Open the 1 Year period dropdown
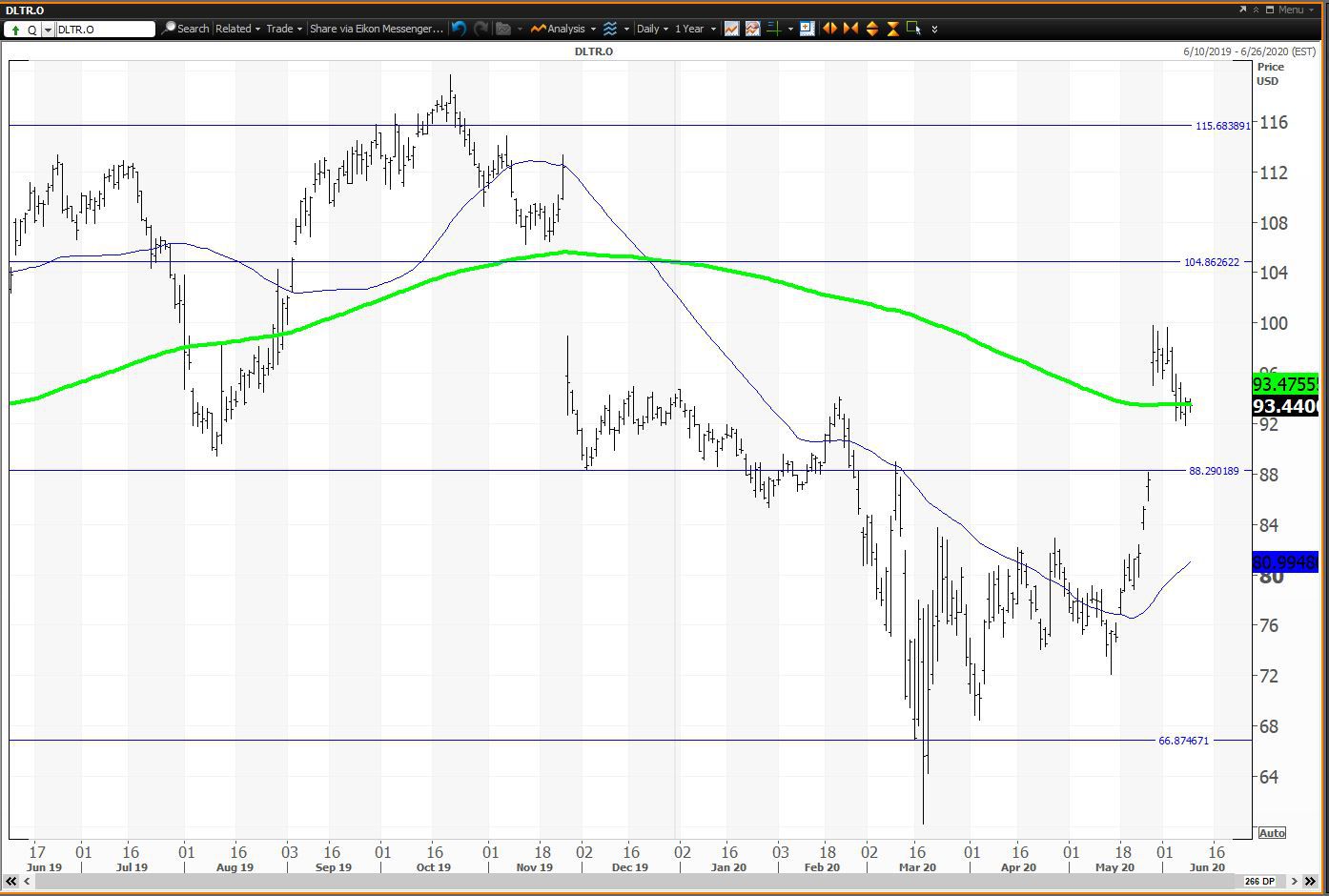The height and width of the screenshot is (896, 1329). [x=694, y=29]
